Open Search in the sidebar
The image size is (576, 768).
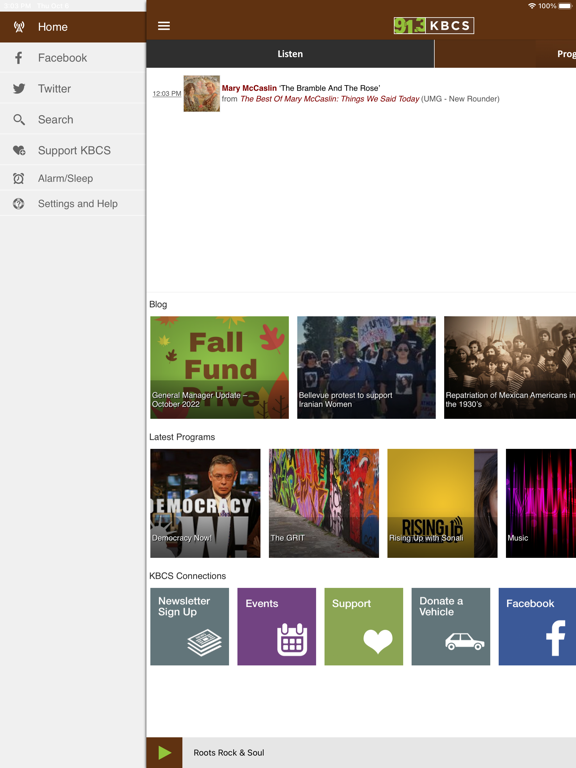(x=72, y=120)
